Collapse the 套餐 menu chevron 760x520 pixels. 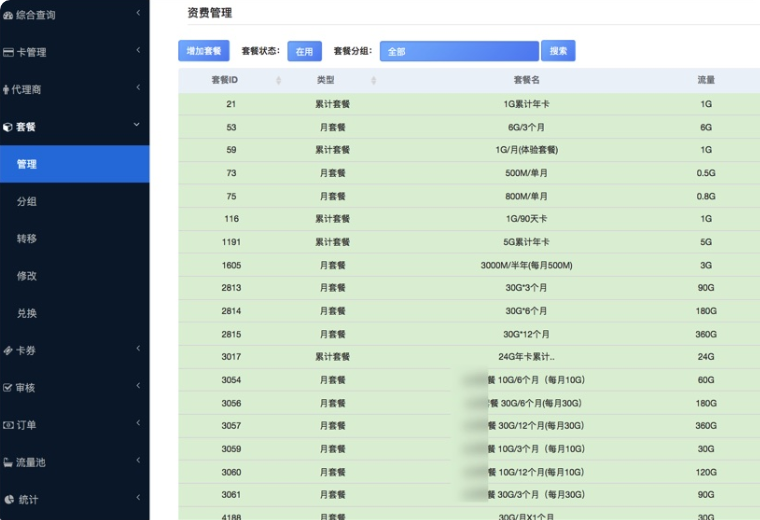pyautogui.click(x=137, y=125)
